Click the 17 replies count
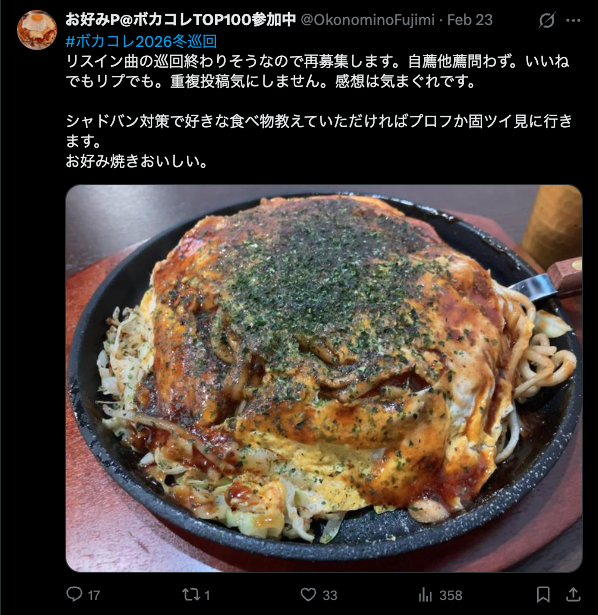 point(94,595)
